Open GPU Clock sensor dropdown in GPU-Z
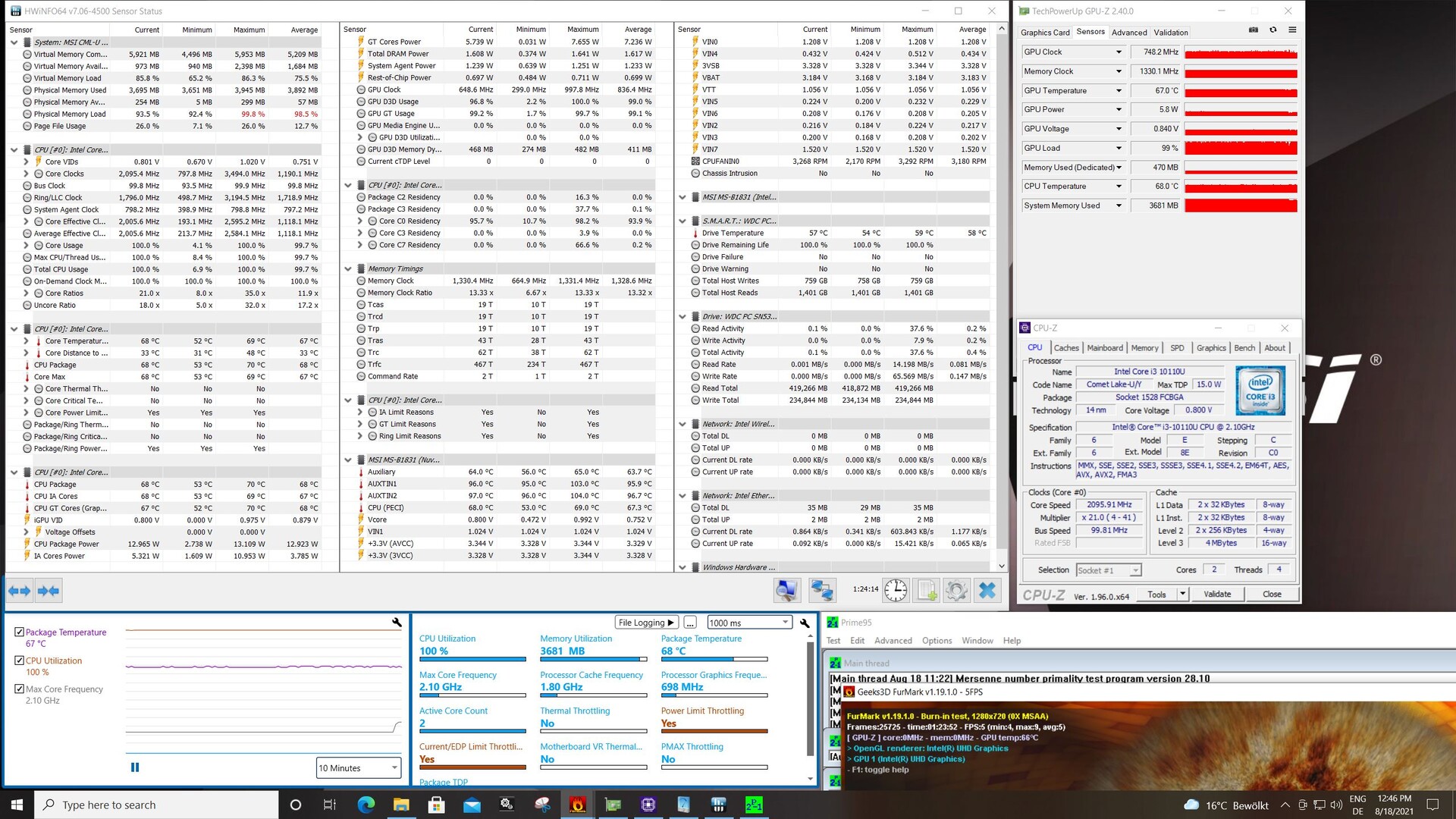 click(1118, 52)
